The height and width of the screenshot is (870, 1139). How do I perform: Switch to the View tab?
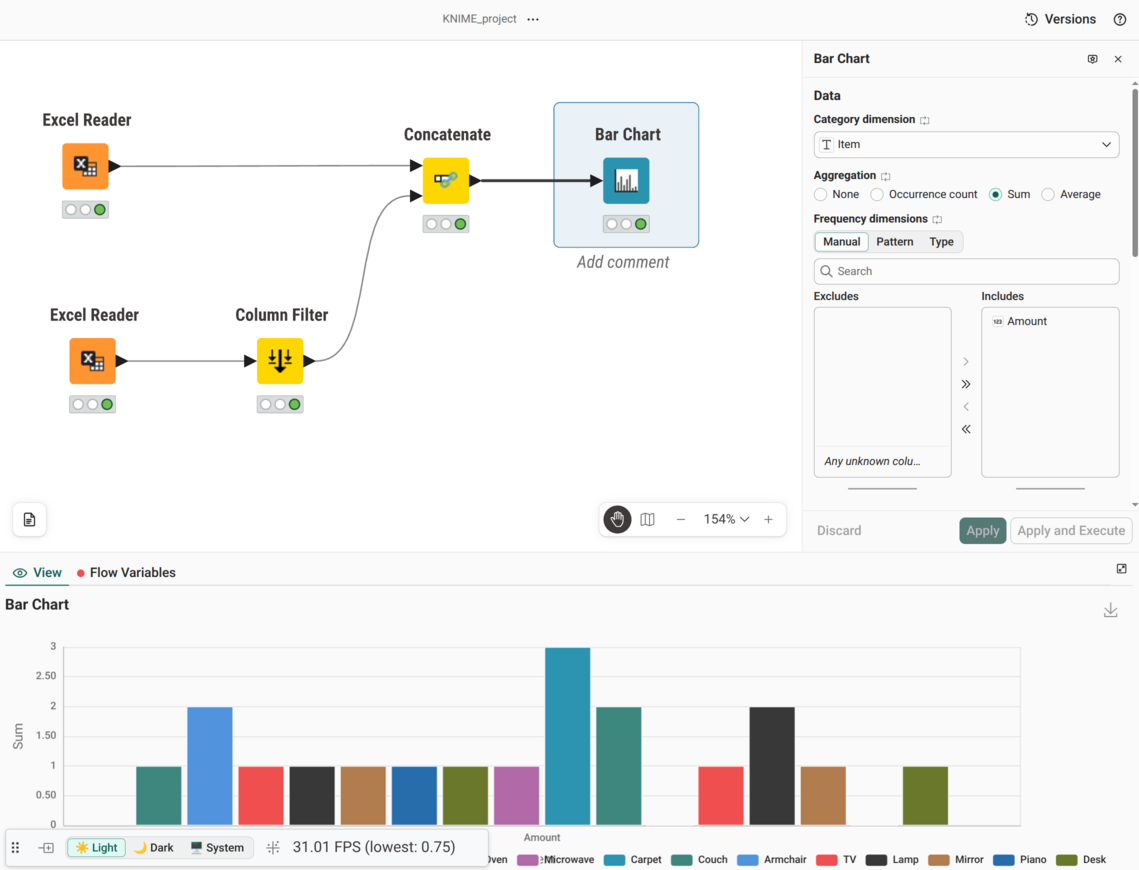click(38, 572)
